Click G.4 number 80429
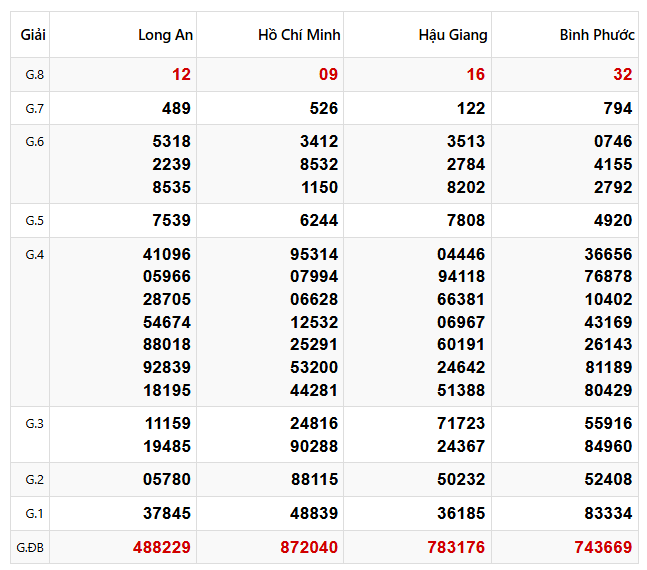This screenshot has width=647, height=570. point(608,390)
